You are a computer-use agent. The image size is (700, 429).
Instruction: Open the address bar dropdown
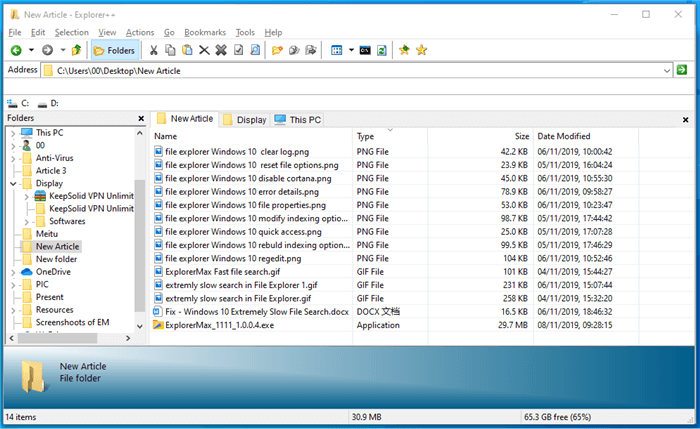(667, 71)
